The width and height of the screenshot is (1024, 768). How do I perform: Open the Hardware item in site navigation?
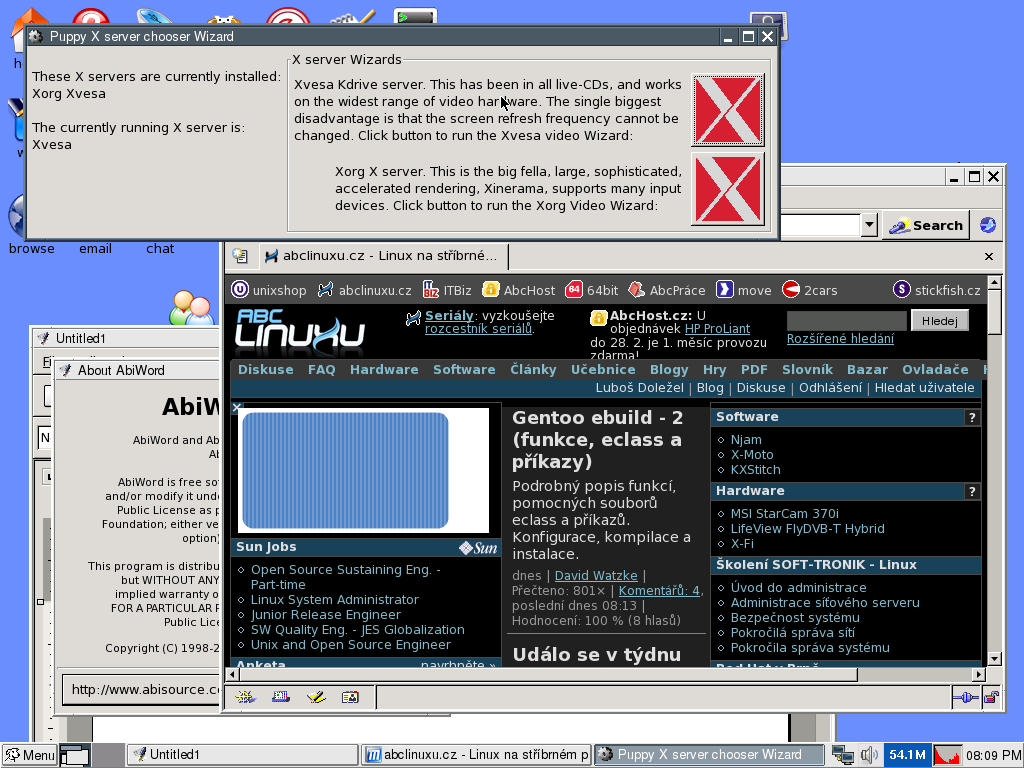click(384, 370)
